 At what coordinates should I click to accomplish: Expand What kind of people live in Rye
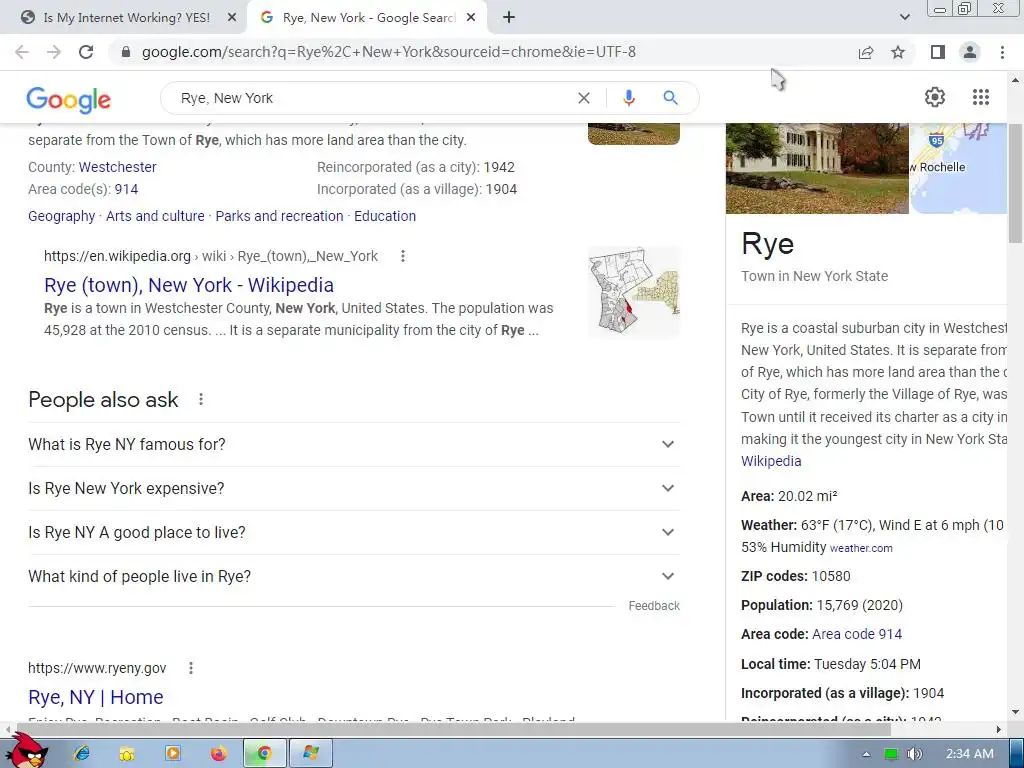click(x=353, y=577)
